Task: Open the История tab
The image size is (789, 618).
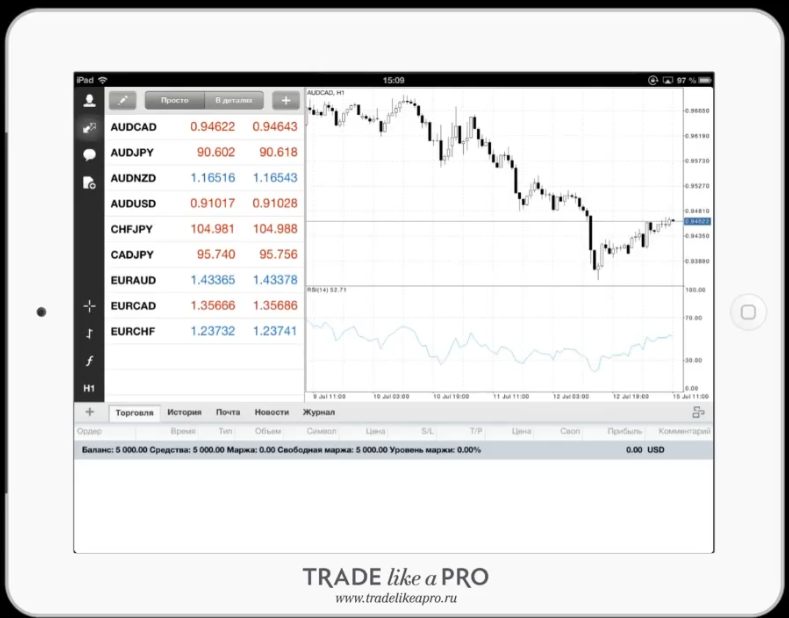Action: 184,412
